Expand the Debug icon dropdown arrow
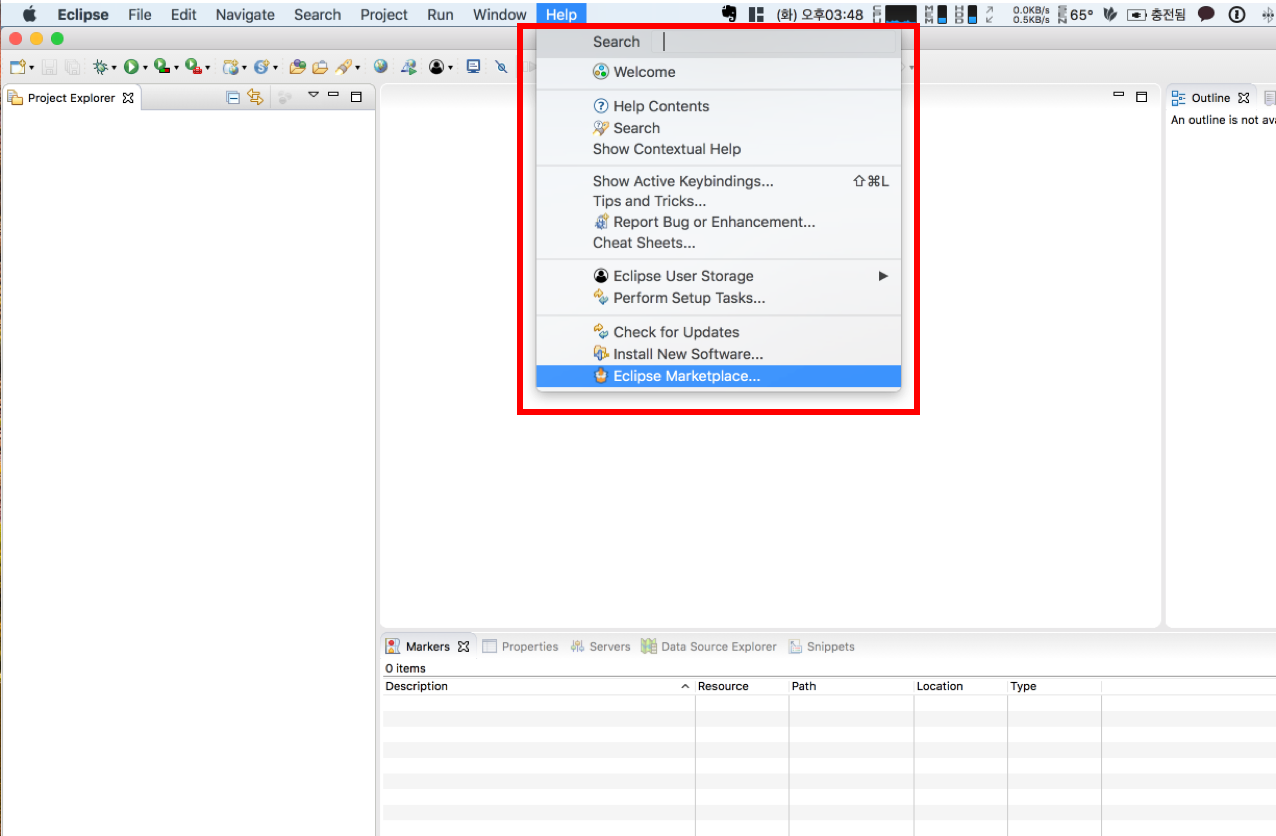The image size is (1276, 836). [x=114, y=68]
